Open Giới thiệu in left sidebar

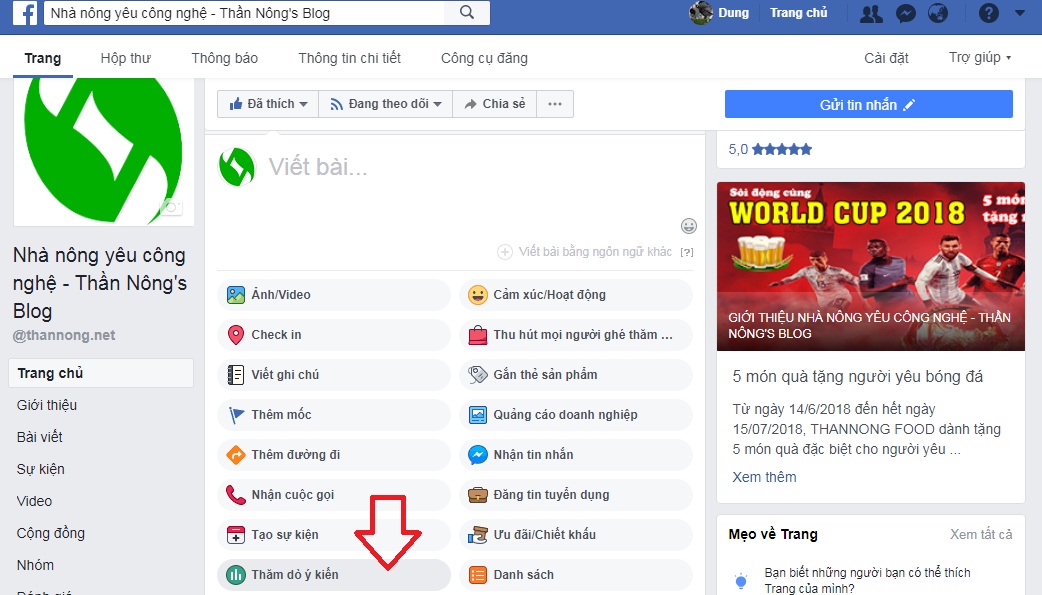point(47,405)
